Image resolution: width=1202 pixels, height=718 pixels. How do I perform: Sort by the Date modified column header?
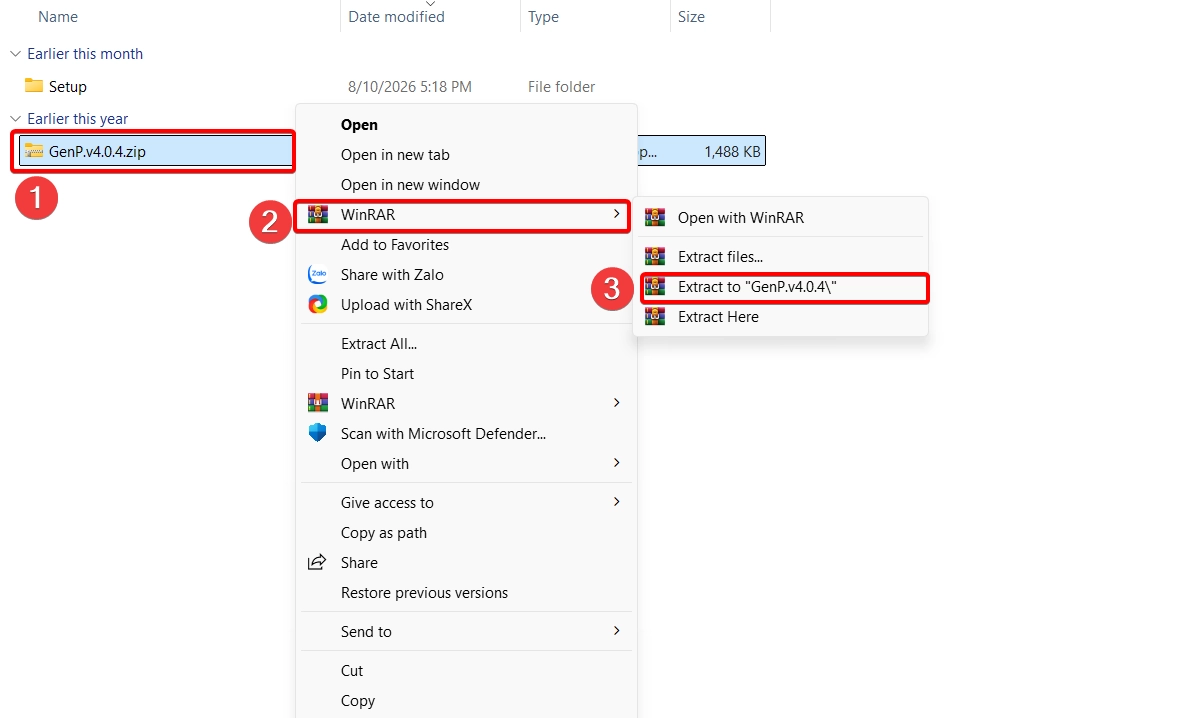396,17
